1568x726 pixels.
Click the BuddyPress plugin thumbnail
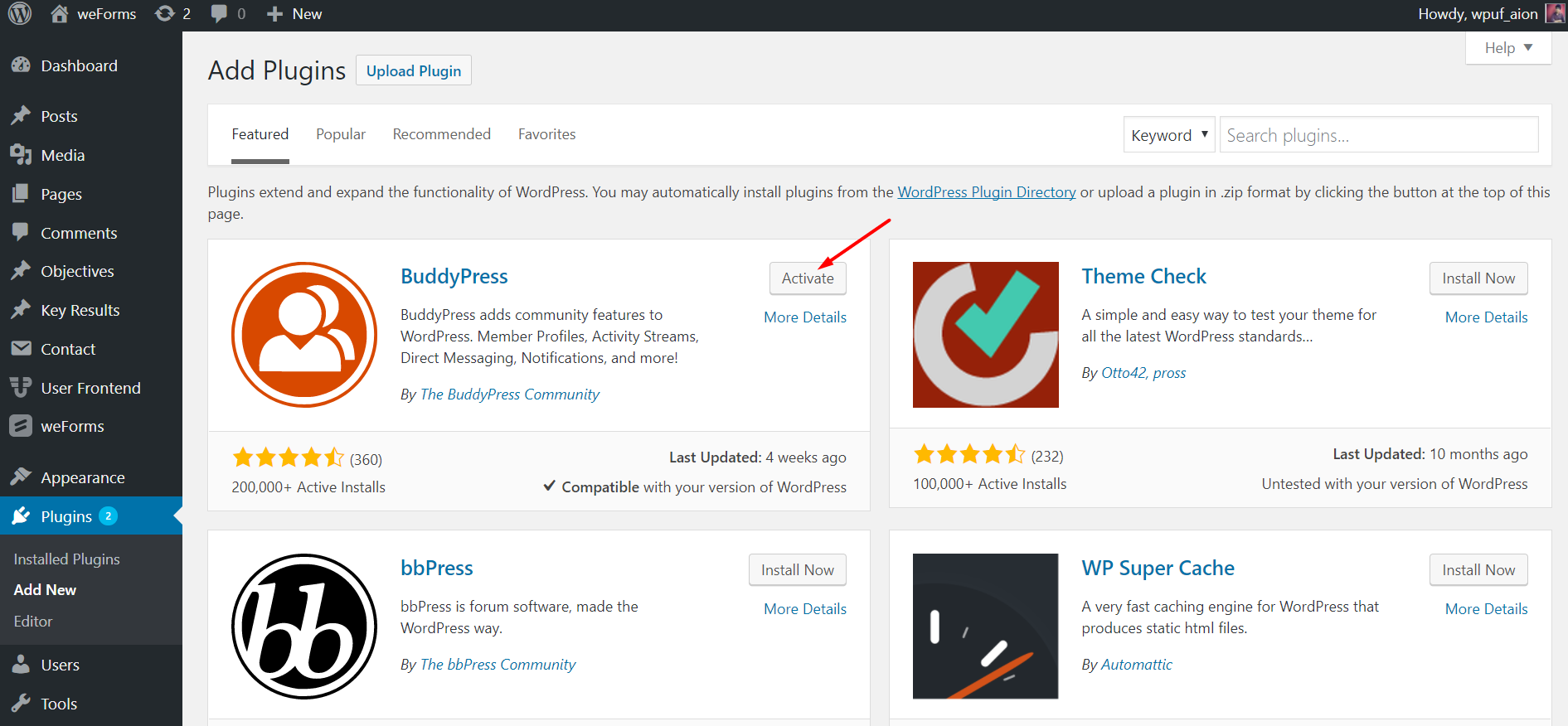coord(304,335)
